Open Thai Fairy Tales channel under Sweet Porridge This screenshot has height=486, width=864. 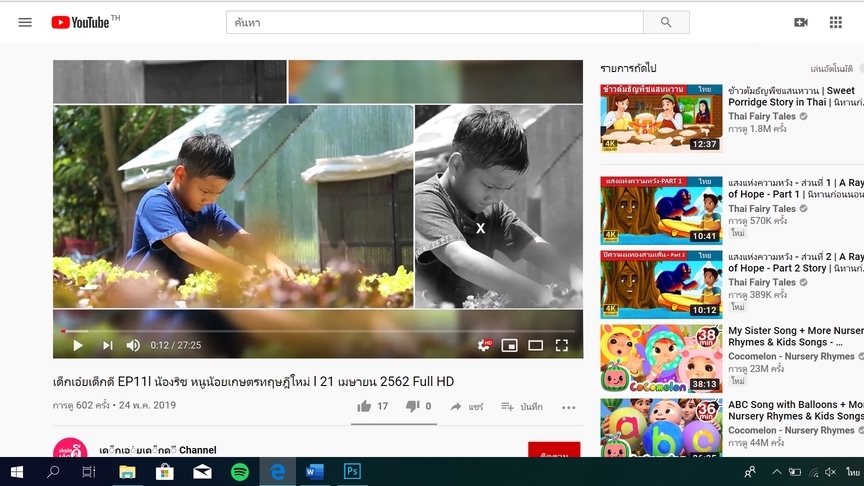762,116
